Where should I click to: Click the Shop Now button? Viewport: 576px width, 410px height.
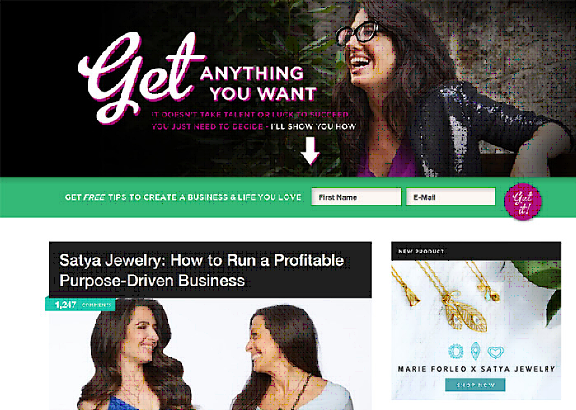click(475, 385)
